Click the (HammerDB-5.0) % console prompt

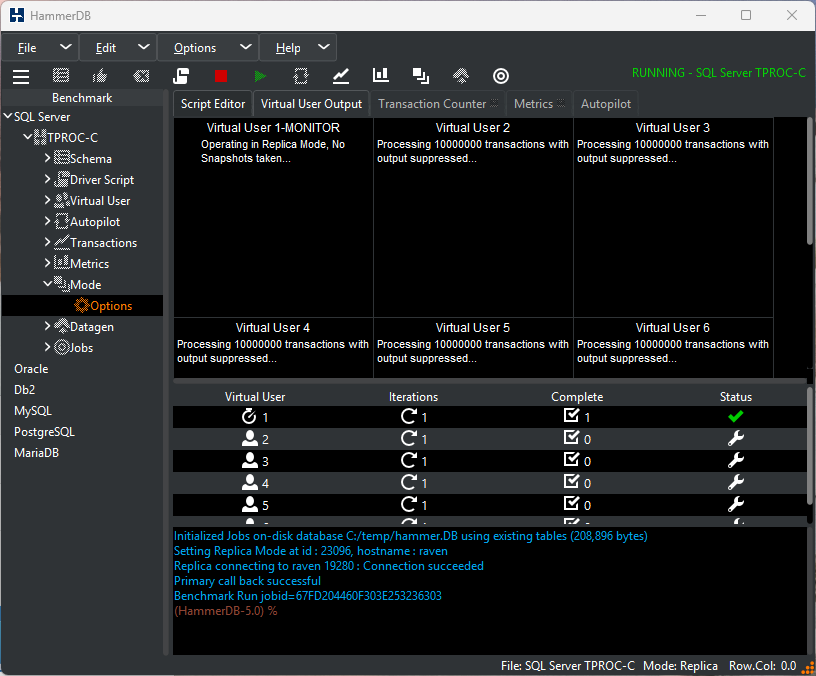tap(225, 611)
